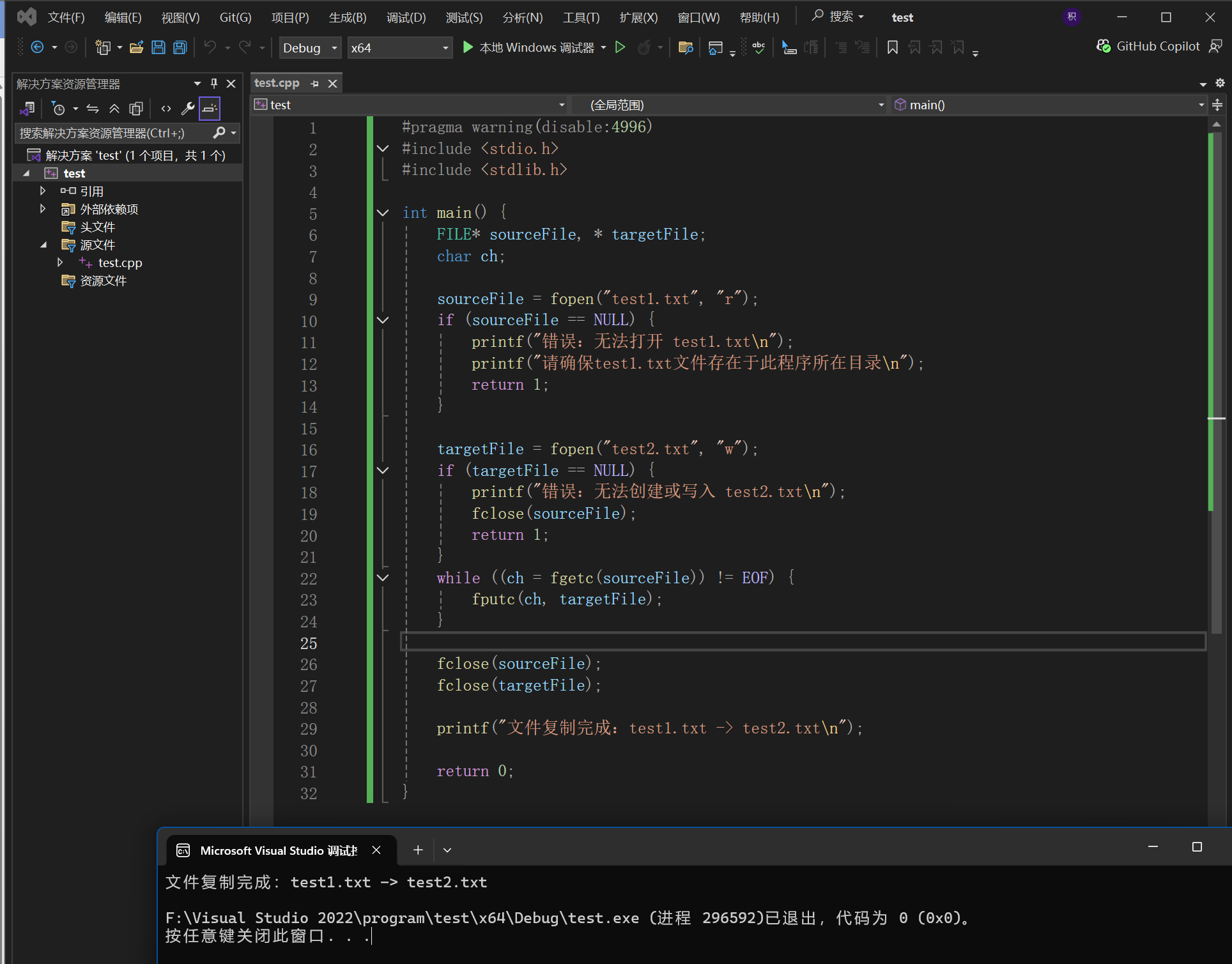Toggle the preview selected items highlighted icon
The image size is (1232, 964).
point(210,109)
